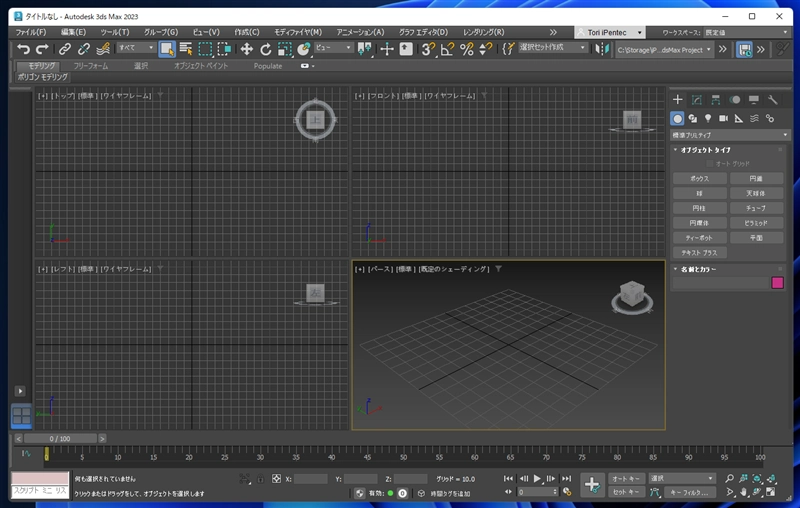Select Shapes category icon
The width and height of the screenshot is (800, 508).
tap(692, 118)
